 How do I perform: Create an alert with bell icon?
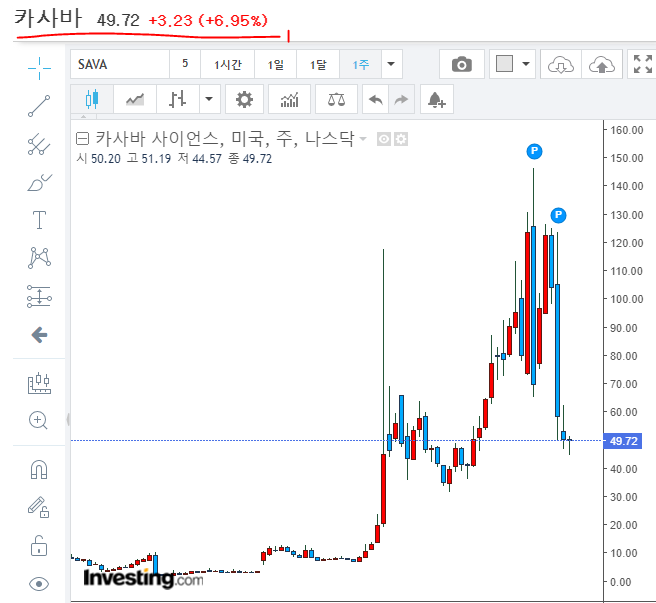coord(437,99)
